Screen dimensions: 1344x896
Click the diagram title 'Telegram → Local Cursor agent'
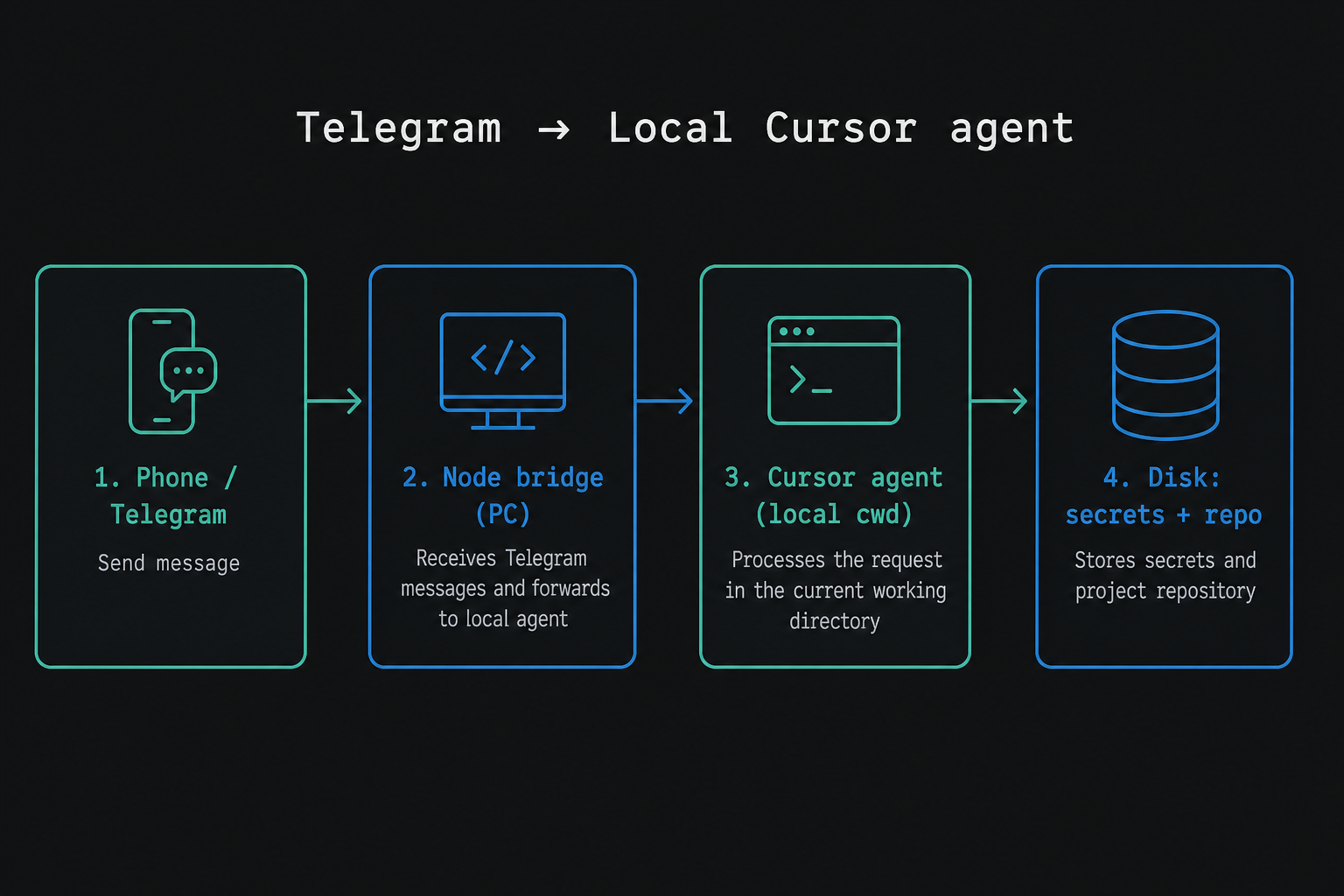(x=685, y=129)
